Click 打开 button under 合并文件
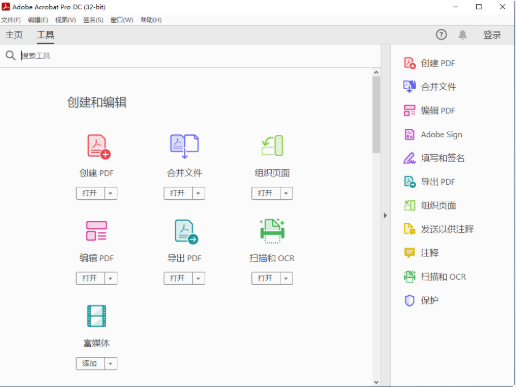This screenshot has width=516, height=387. click(178, 193)
